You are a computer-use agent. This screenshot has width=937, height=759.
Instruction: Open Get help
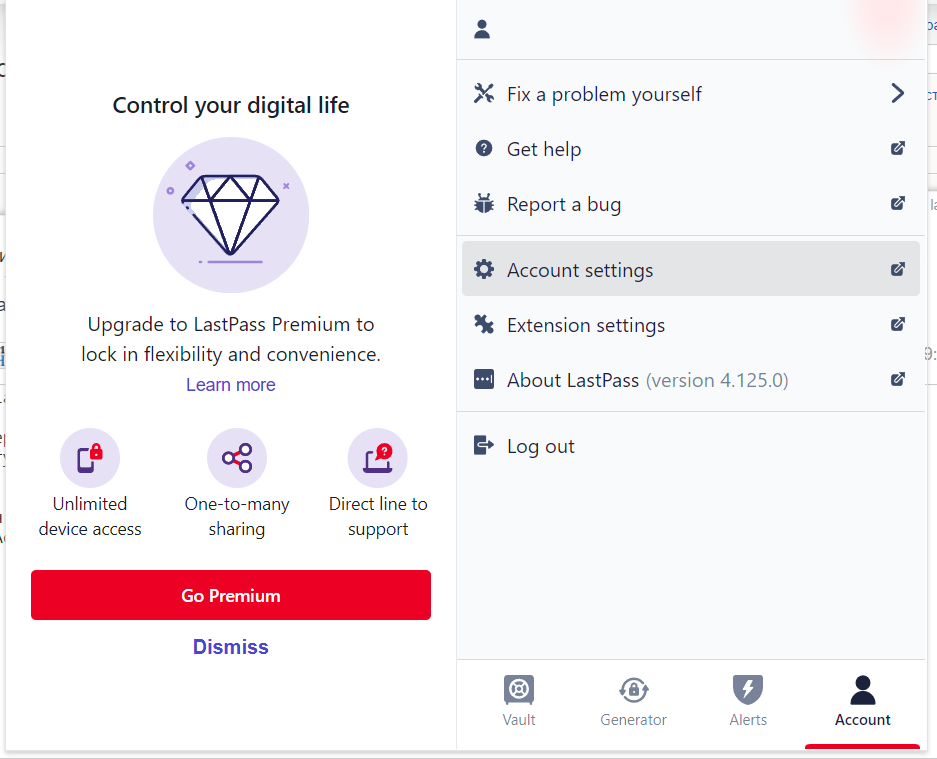coord(544,149)
